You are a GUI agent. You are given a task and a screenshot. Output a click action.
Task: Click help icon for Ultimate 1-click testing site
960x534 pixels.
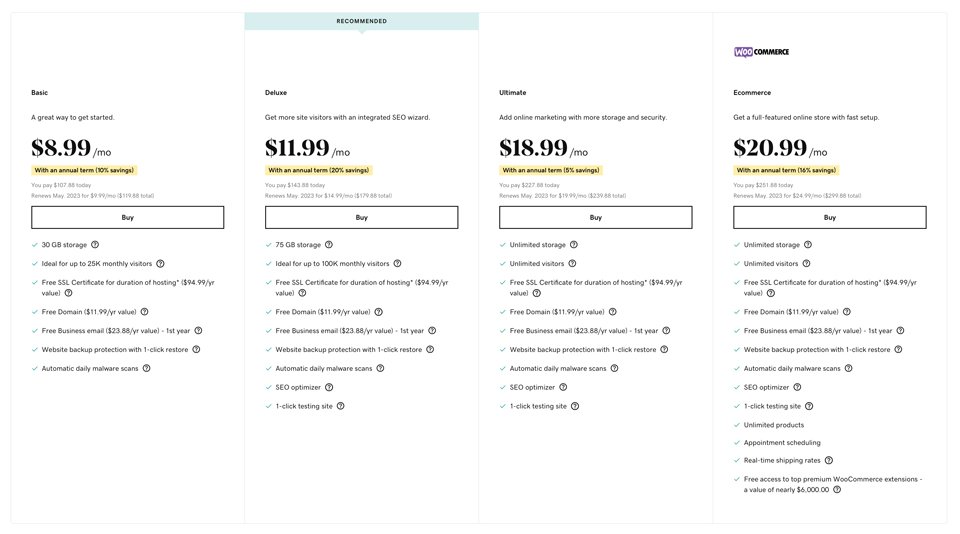[575, 406]
